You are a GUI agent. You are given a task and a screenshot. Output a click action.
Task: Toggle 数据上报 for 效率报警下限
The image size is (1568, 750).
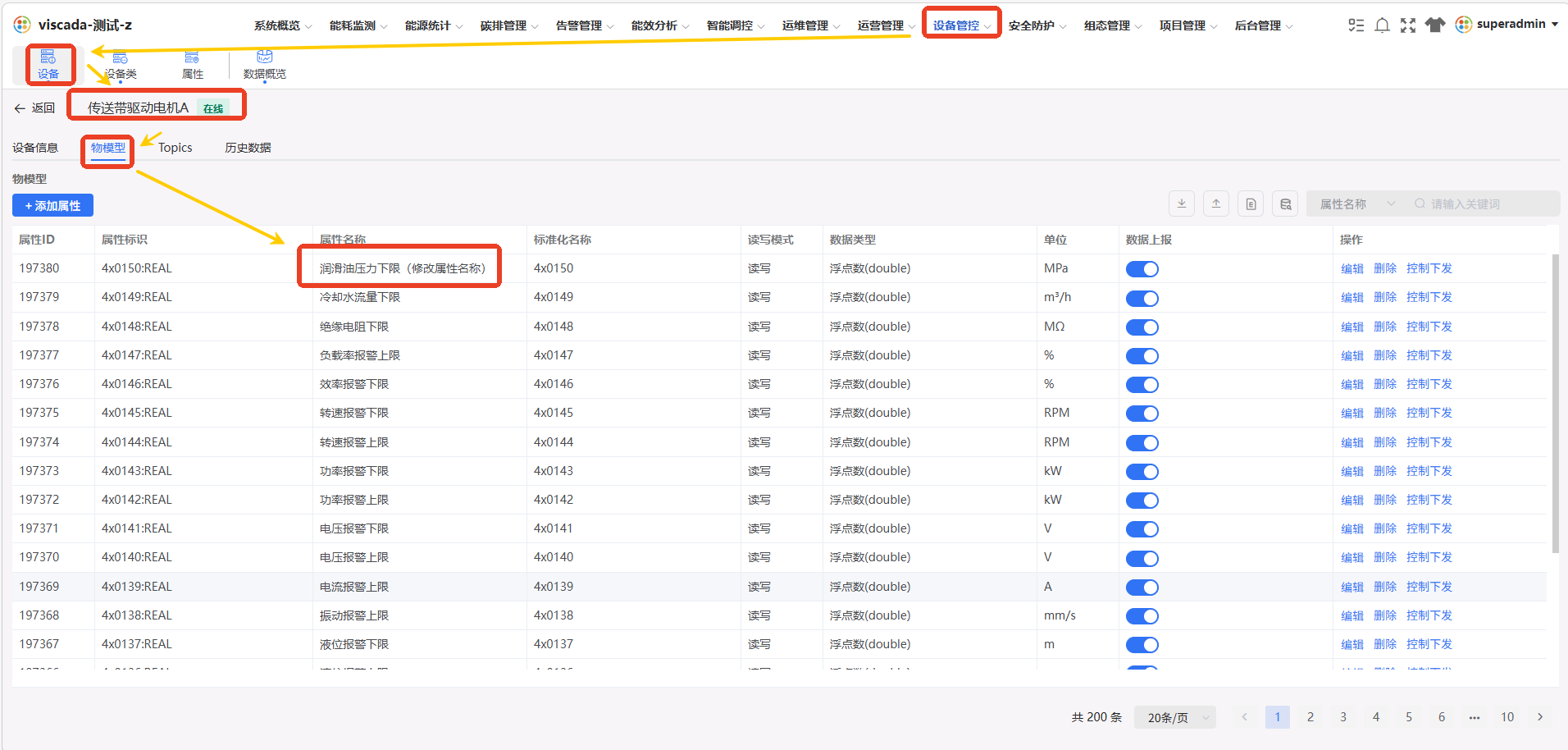1142,385
